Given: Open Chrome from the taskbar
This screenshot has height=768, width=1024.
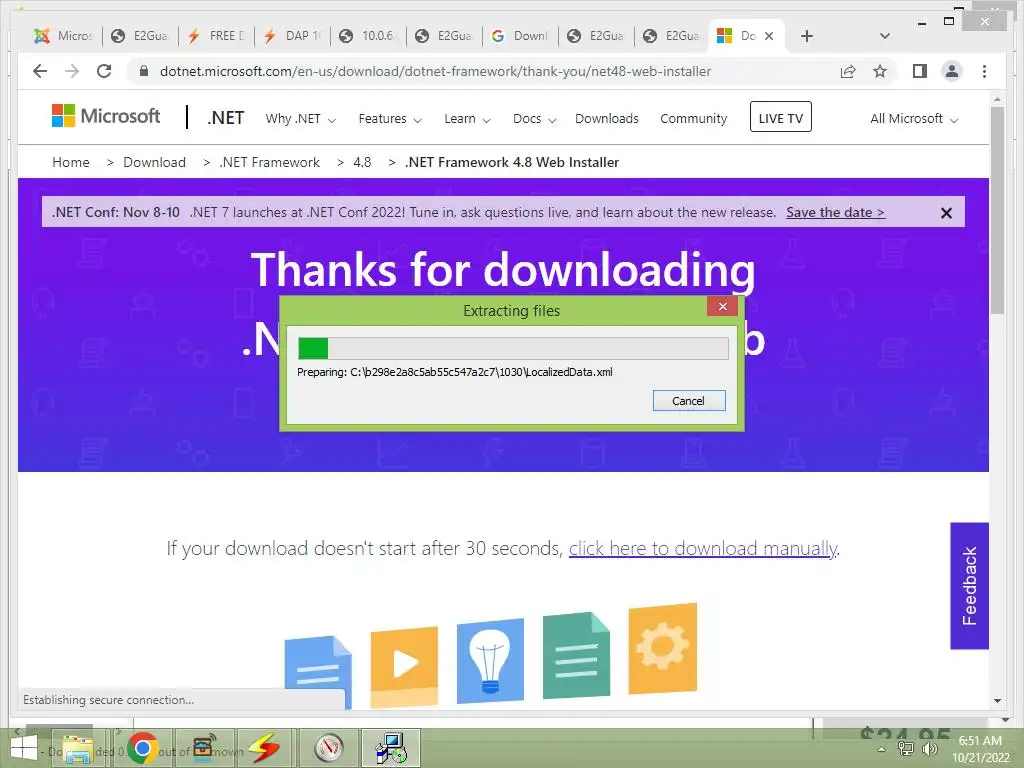Looking at the screenshot, I should [x=143, y=748].
